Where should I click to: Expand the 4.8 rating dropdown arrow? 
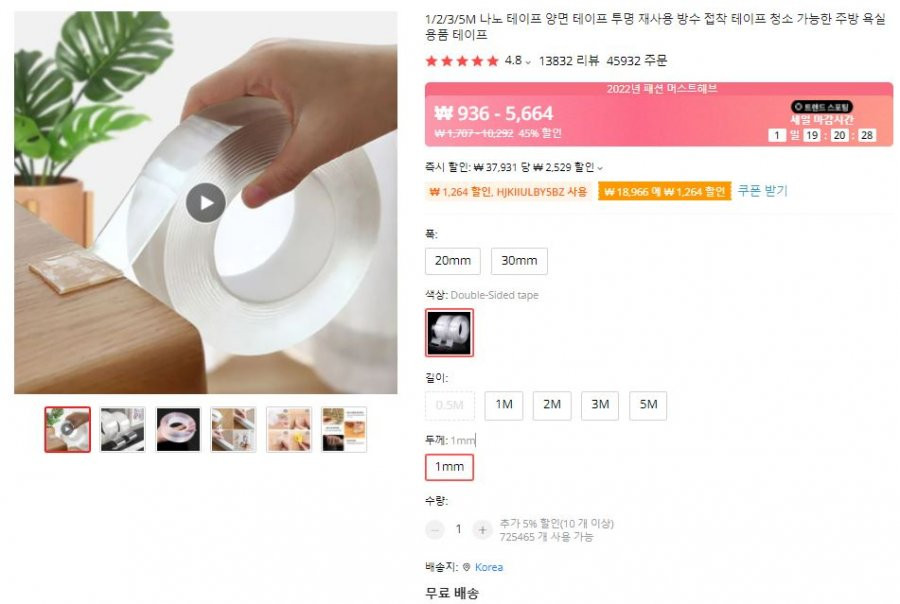click(528, 62)
